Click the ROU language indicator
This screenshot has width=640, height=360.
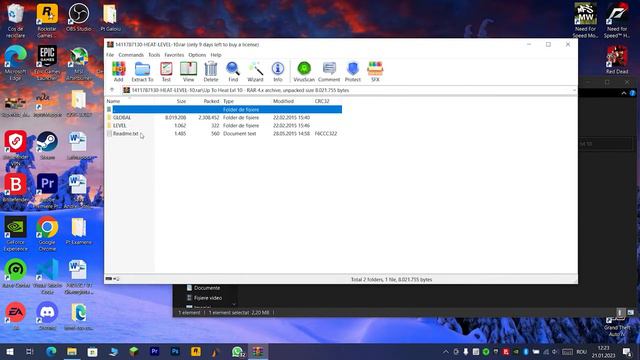581,352
